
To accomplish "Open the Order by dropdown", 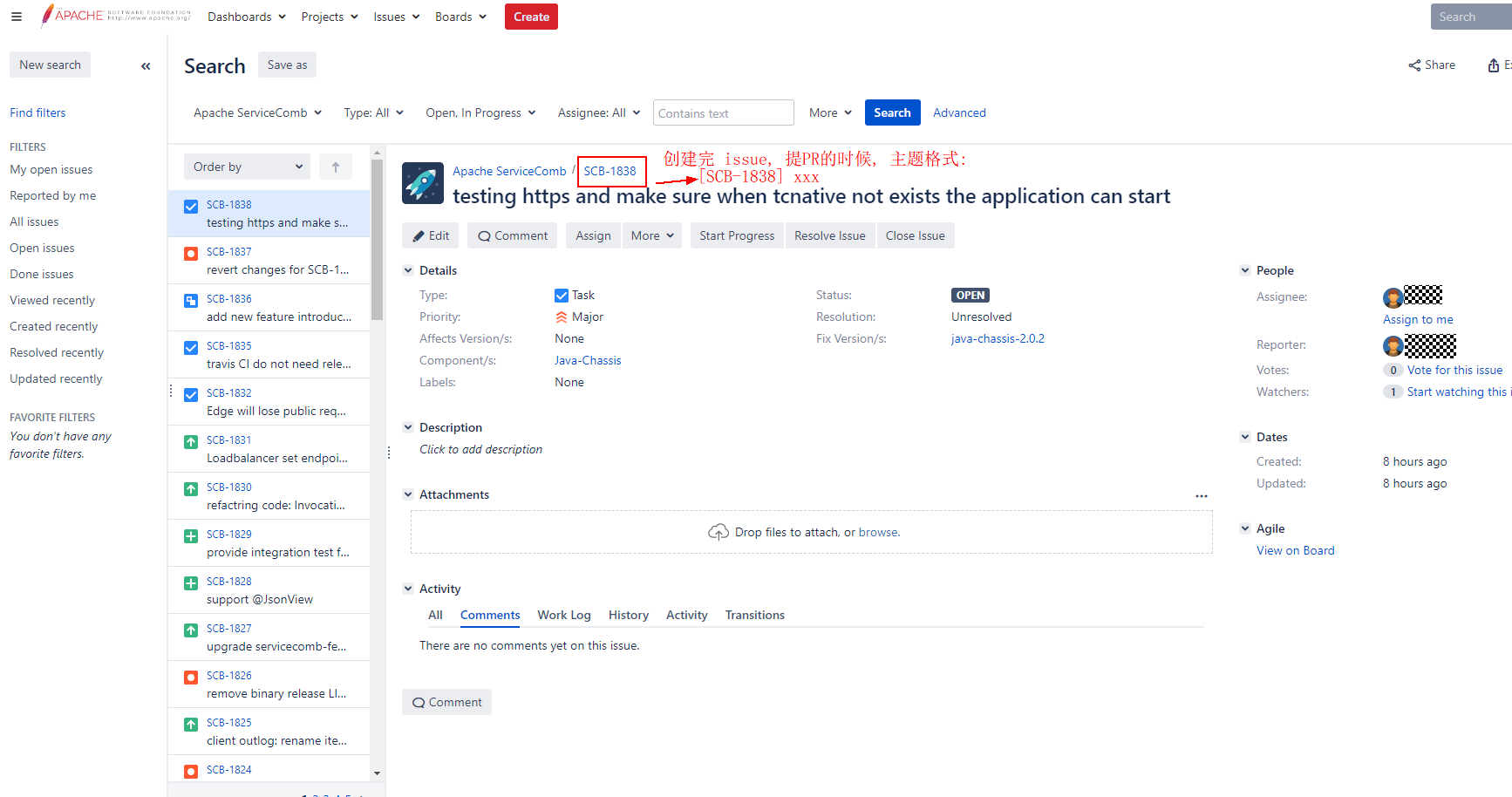I will [x=248, y=167].
